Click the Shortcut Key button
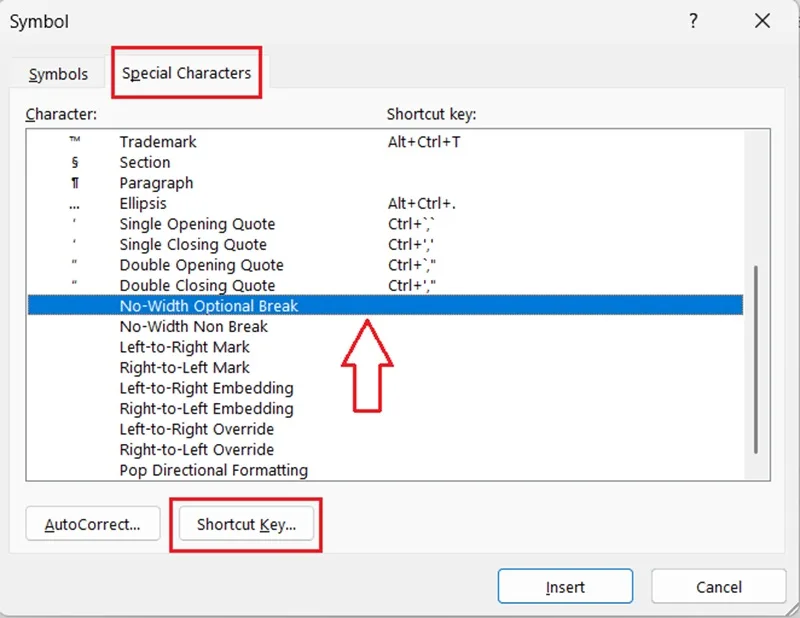 click(246, 524)
